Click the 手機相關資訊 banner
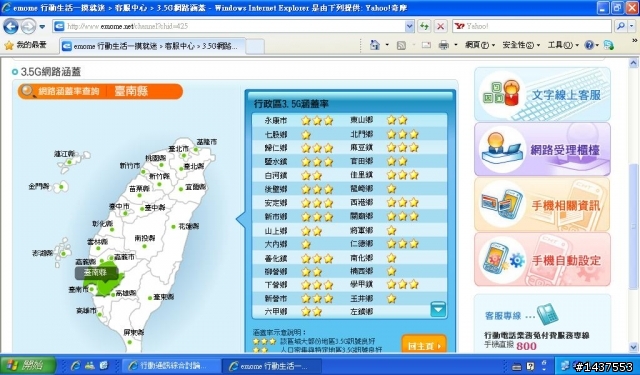 pos(542,204)
